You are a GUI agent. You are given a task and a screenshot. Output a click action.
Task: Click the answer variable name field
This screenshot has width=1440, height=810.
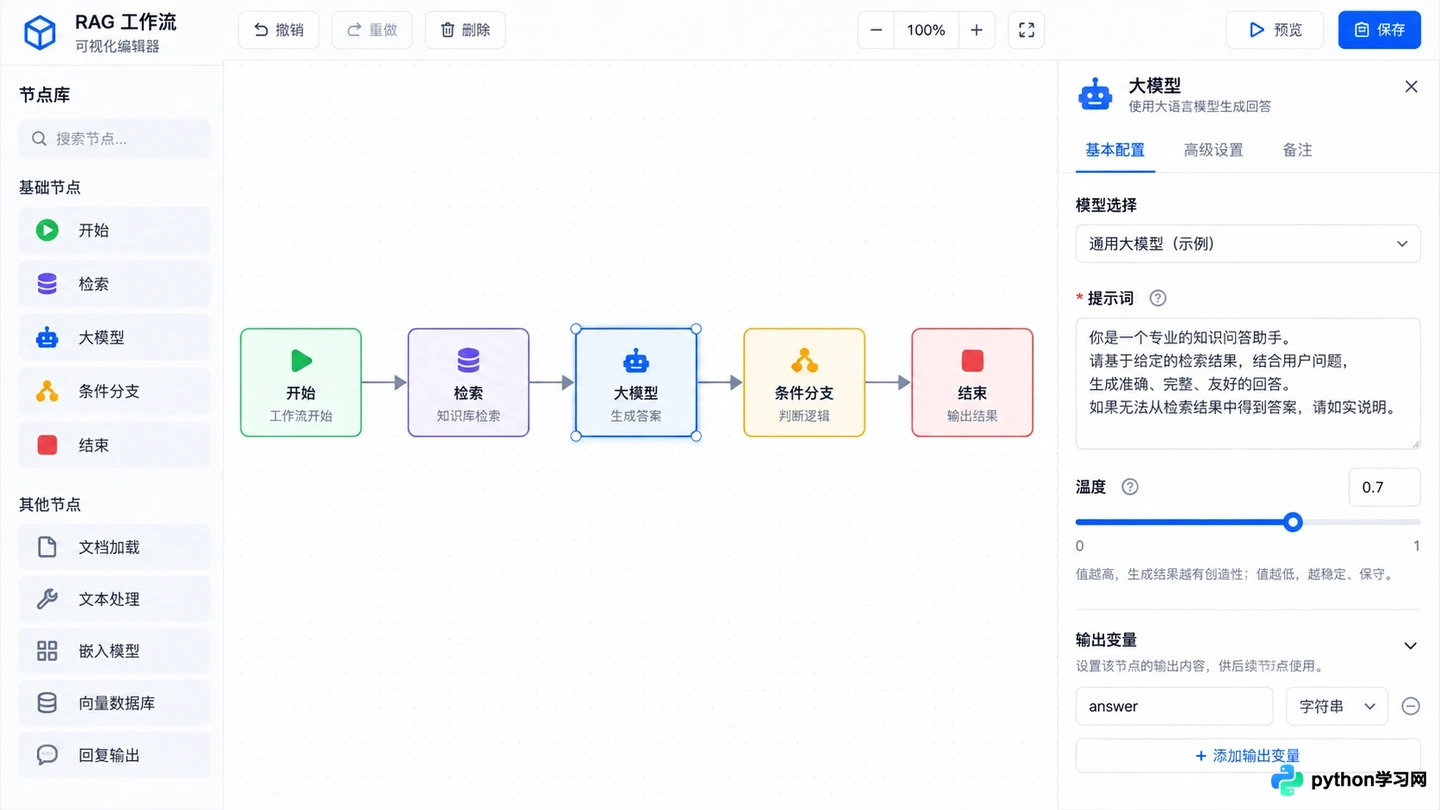pyautogui.click(x=1174, y=706)
